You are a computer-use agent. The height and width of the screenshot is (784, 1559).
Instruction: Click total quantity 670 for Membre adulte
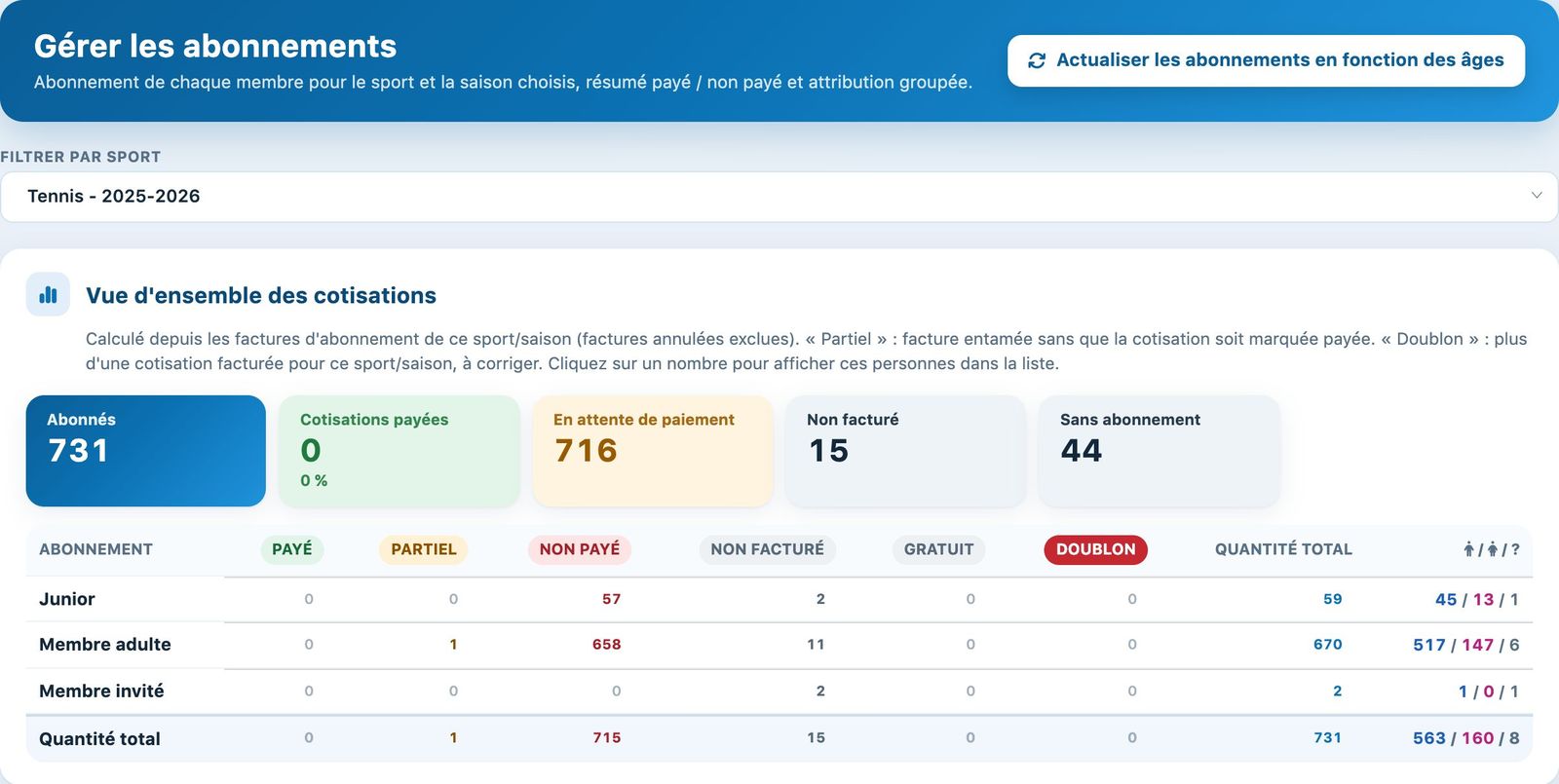coord(1327,645)
